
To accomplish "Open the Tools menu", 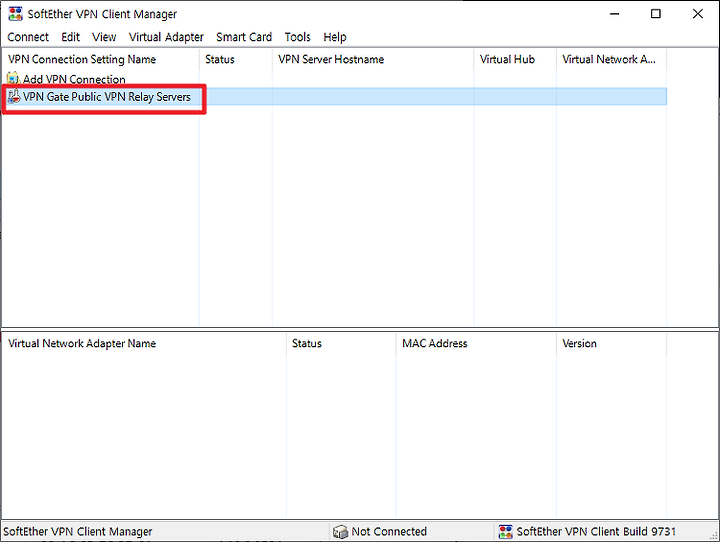I will pos(298,37).
